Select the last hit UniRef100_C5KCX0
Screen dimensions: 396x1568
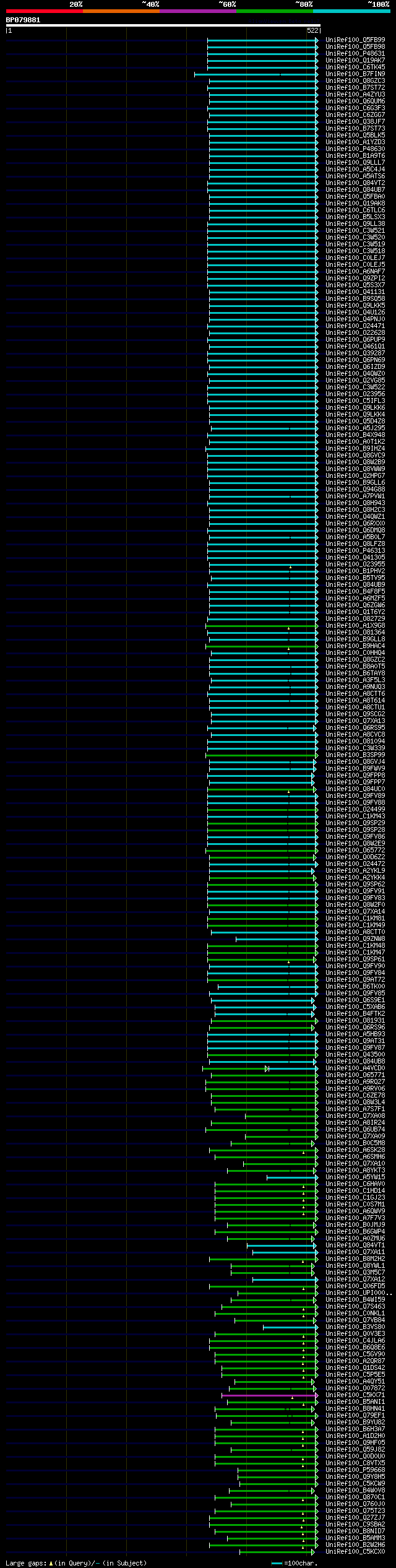[355, 1551]
